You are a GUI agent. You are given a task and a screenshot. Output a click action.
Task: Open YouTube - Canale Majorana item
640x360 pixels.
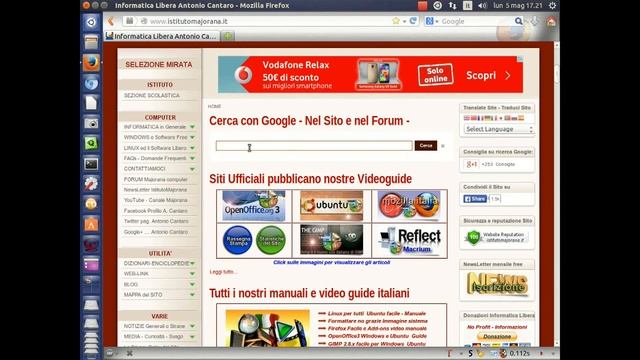(x=156, y=200)
